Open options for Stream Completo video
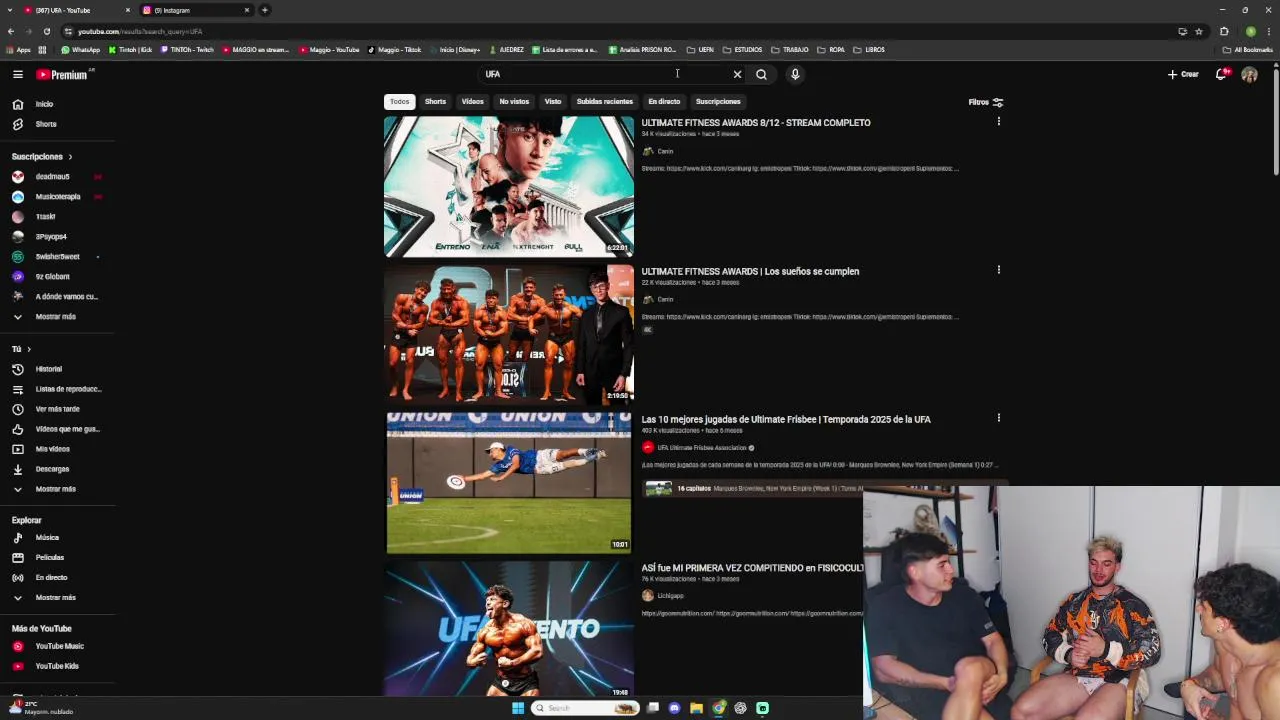This screenshot has width=1280, height=720. click(x=998, y=122)
